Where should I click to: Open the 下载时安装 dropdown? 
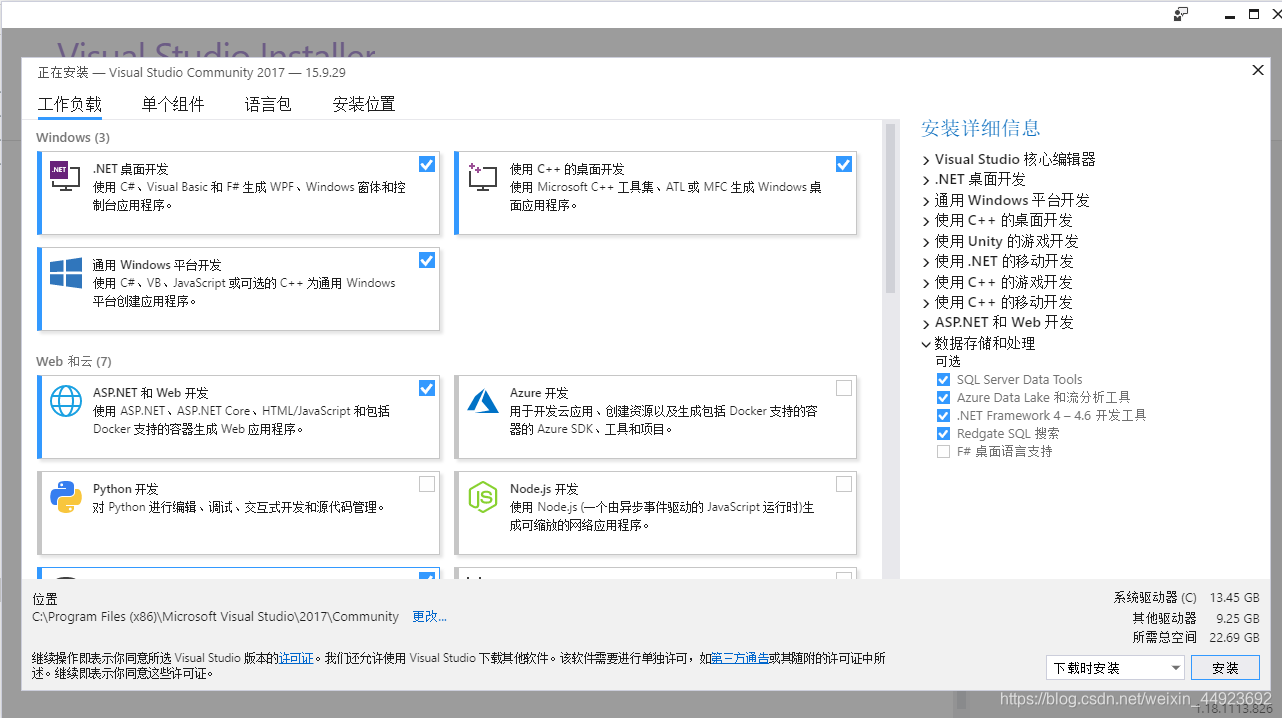(x=1115, y=668)
